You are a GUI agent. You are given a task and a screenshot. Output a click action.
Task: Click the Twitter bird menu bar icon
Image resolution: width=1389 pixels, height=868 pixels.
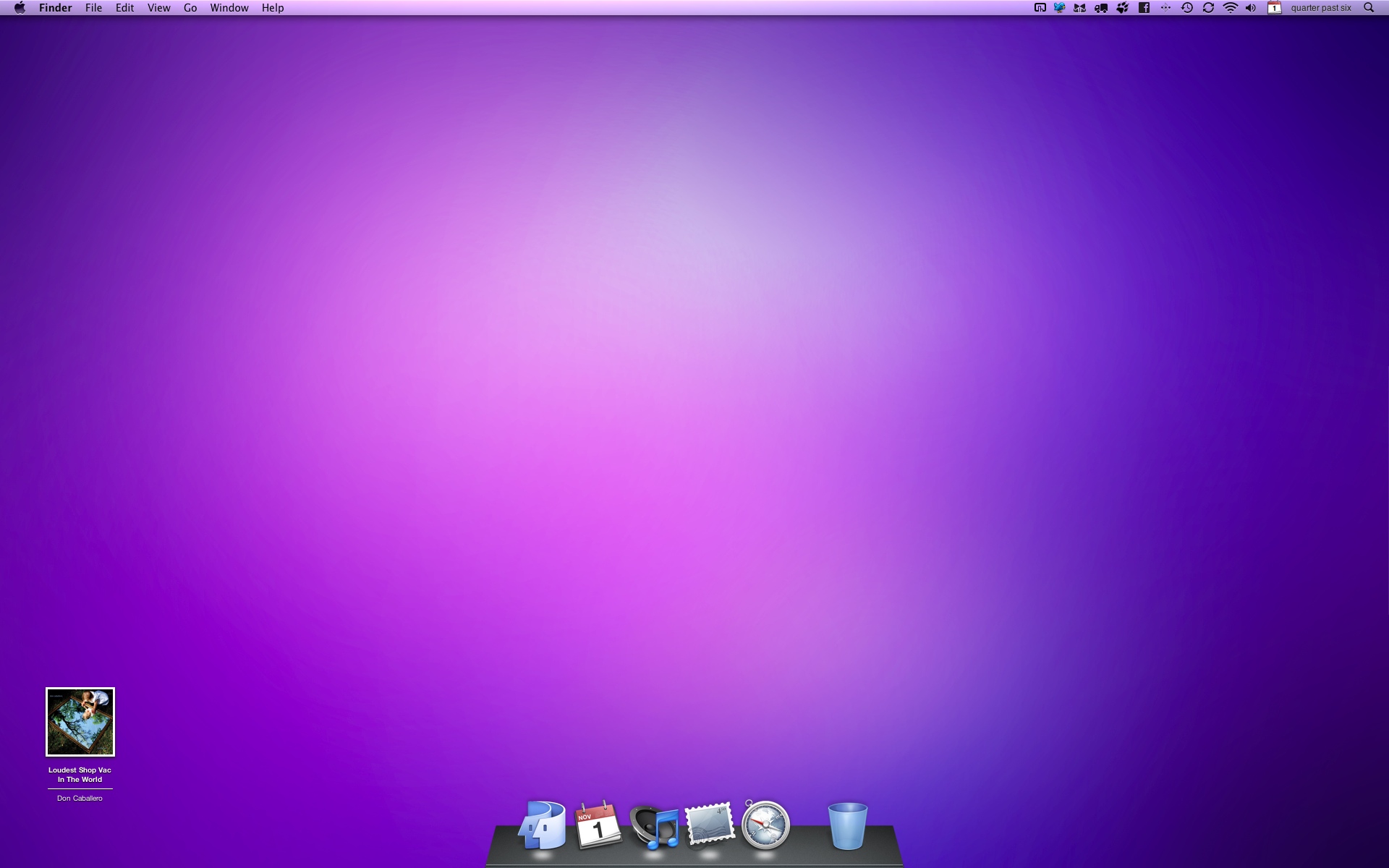(x=1059, y=8)
